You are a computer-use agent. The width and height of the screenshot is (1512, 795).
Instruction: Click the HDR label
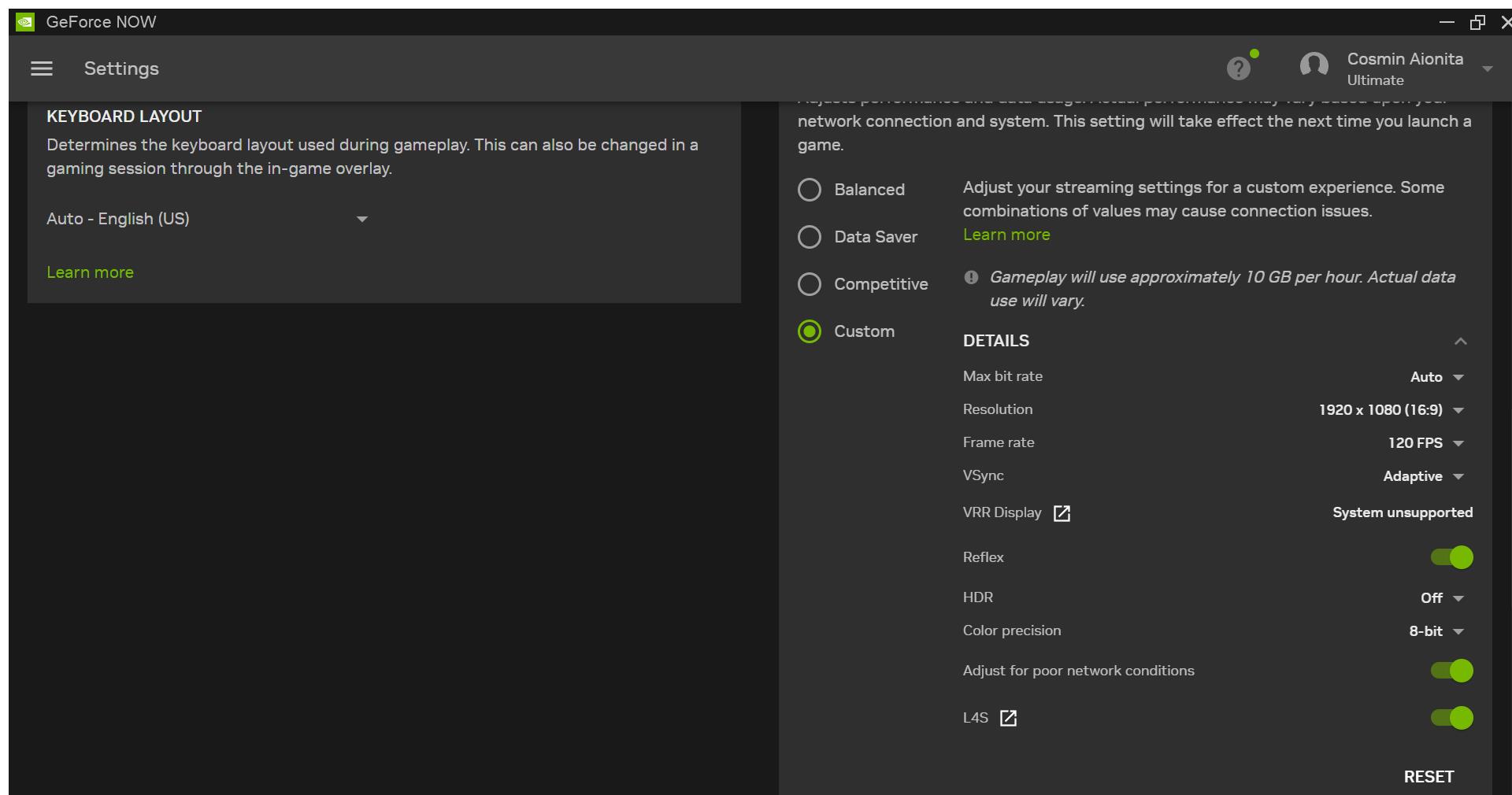(977, 597)
